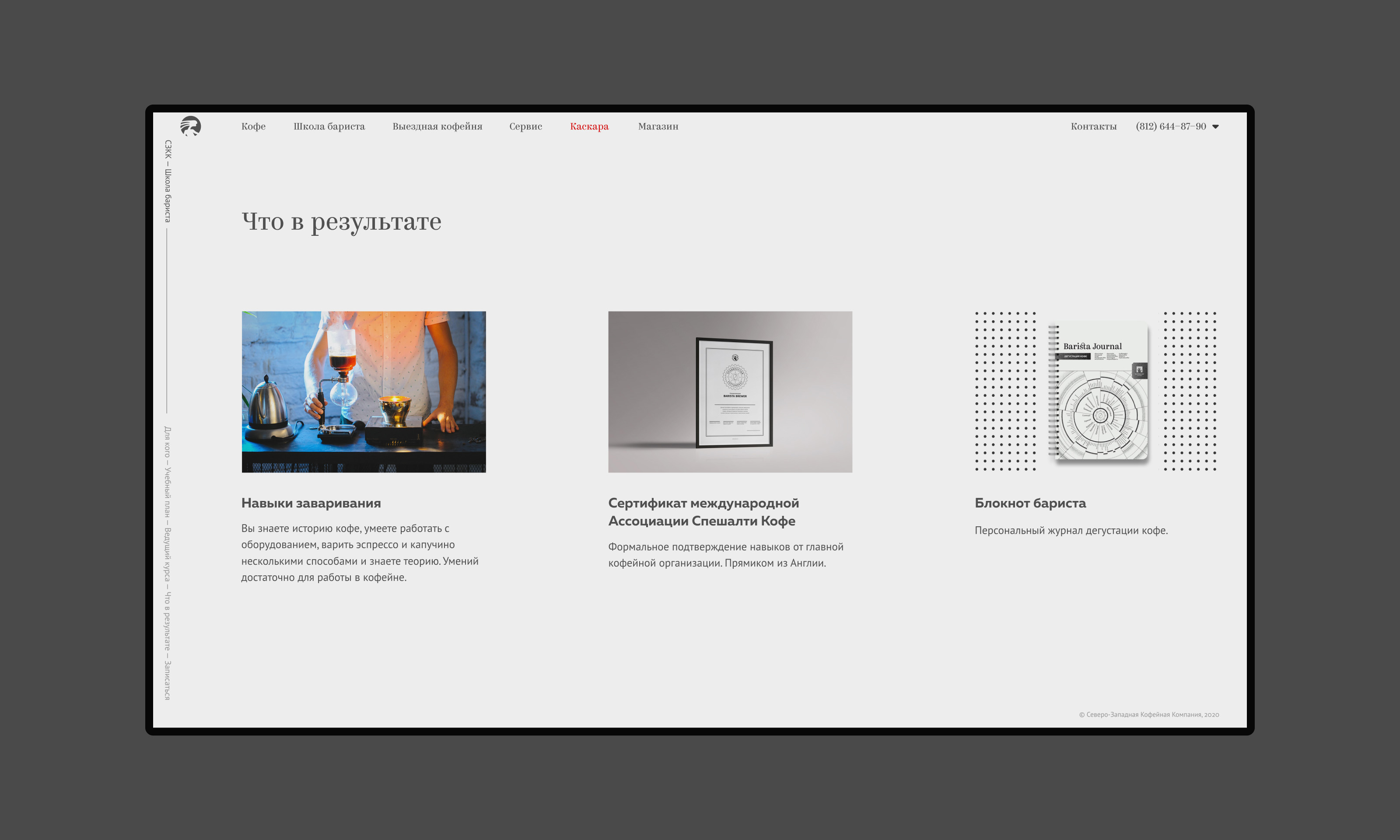Open the highlighted Каскара menu item
Screen dimensions: 1400x840
pos(589,126)
